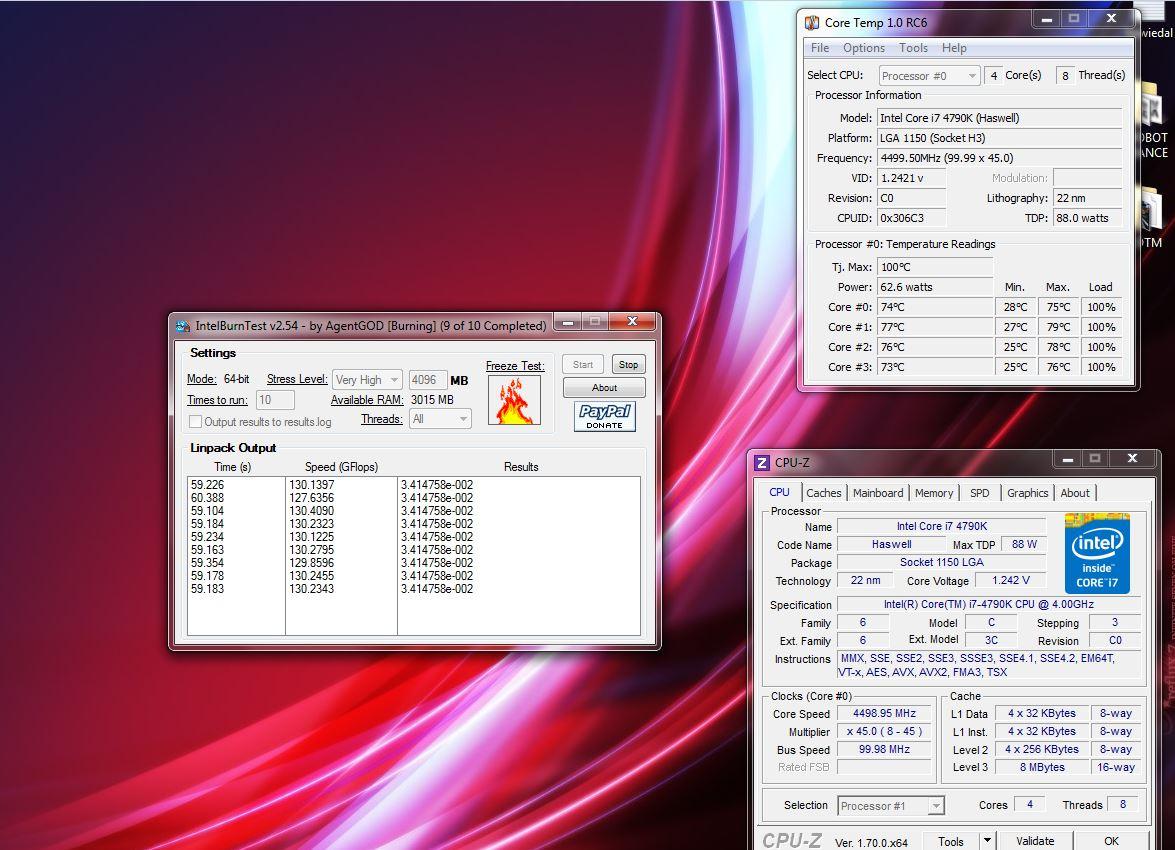This screenshot has width=1175, height=850.
Task: Click the 127.6356 GFlops speed result
Action: pyautogui.click(x=312, y=498)
